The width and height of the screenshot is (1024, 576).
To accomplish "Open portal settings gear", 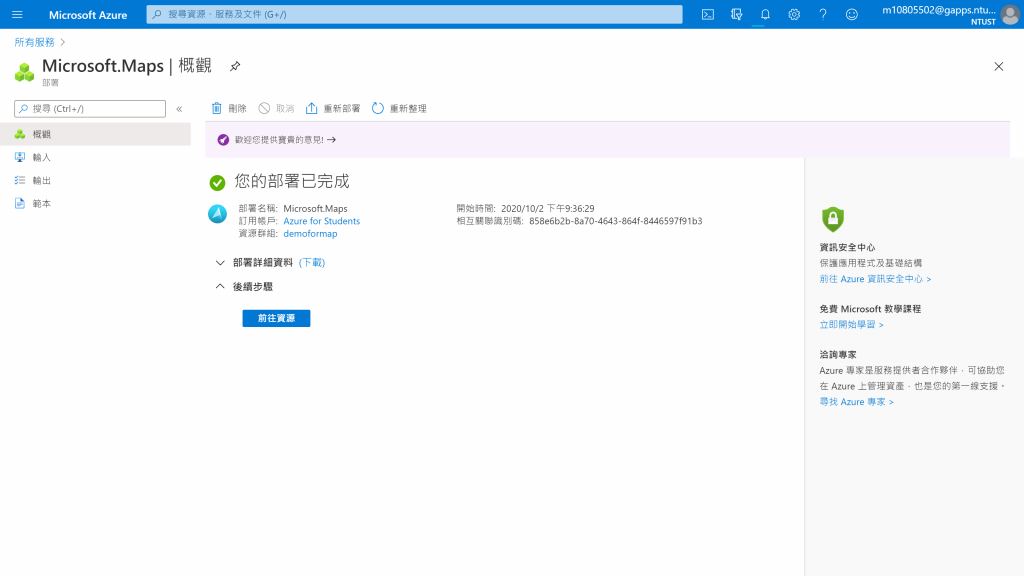I will tap(794, 14).
